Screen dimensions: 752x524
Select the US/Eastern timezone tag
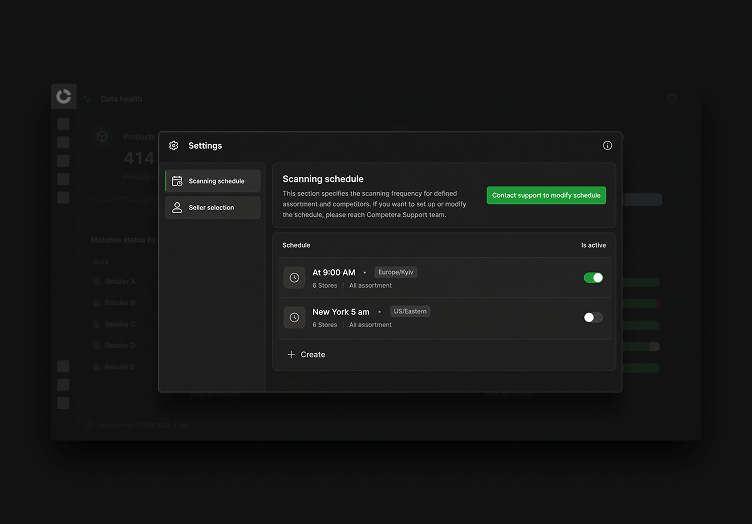[x=410, y=312]
